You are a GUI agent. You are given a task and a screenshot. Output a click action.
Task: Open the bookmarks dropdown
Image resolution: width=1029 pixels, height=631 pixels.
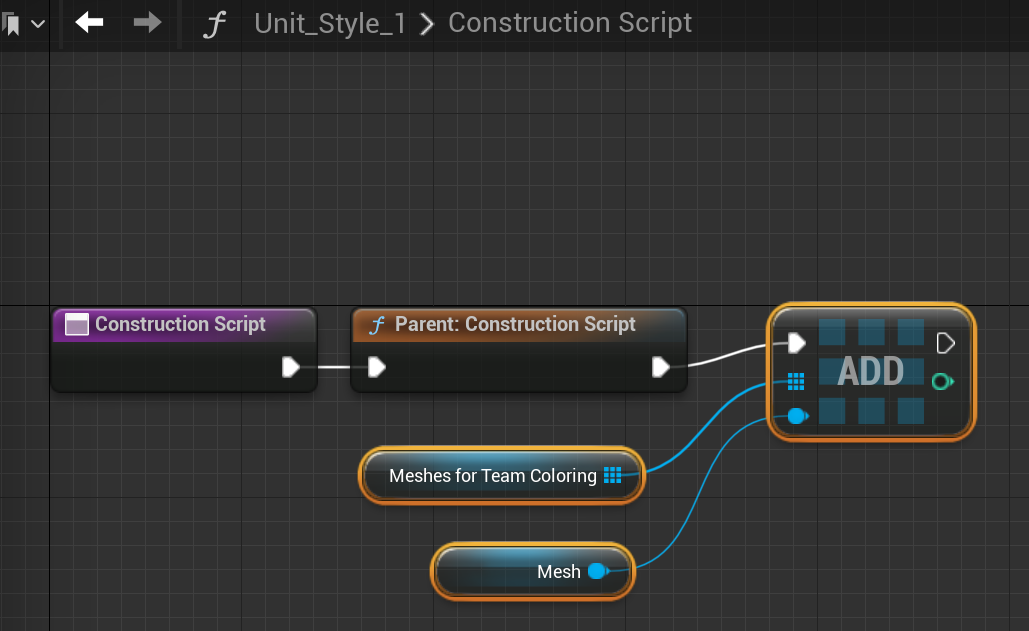click(25, 23)
